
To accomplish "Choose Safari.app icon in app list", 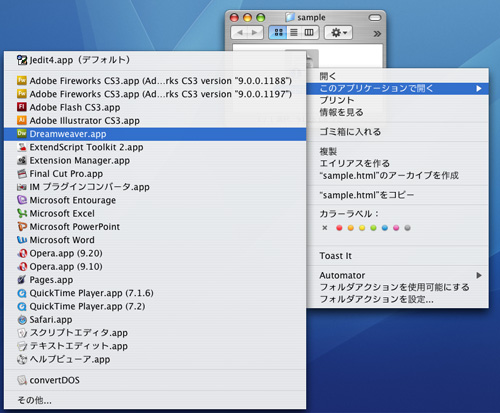I will [22, 319].
